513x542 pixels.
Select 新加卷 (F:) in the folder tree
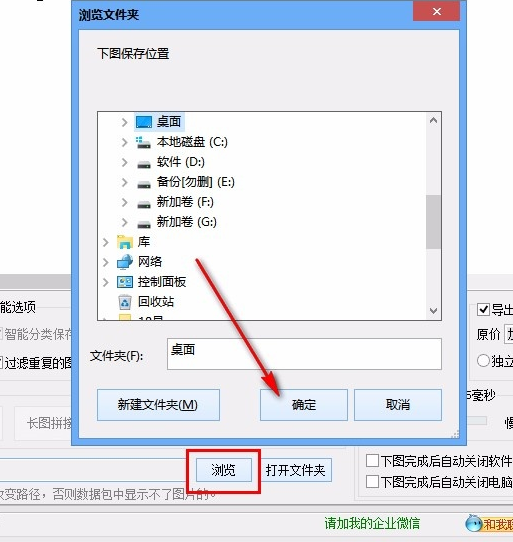[x=185, y=202]
